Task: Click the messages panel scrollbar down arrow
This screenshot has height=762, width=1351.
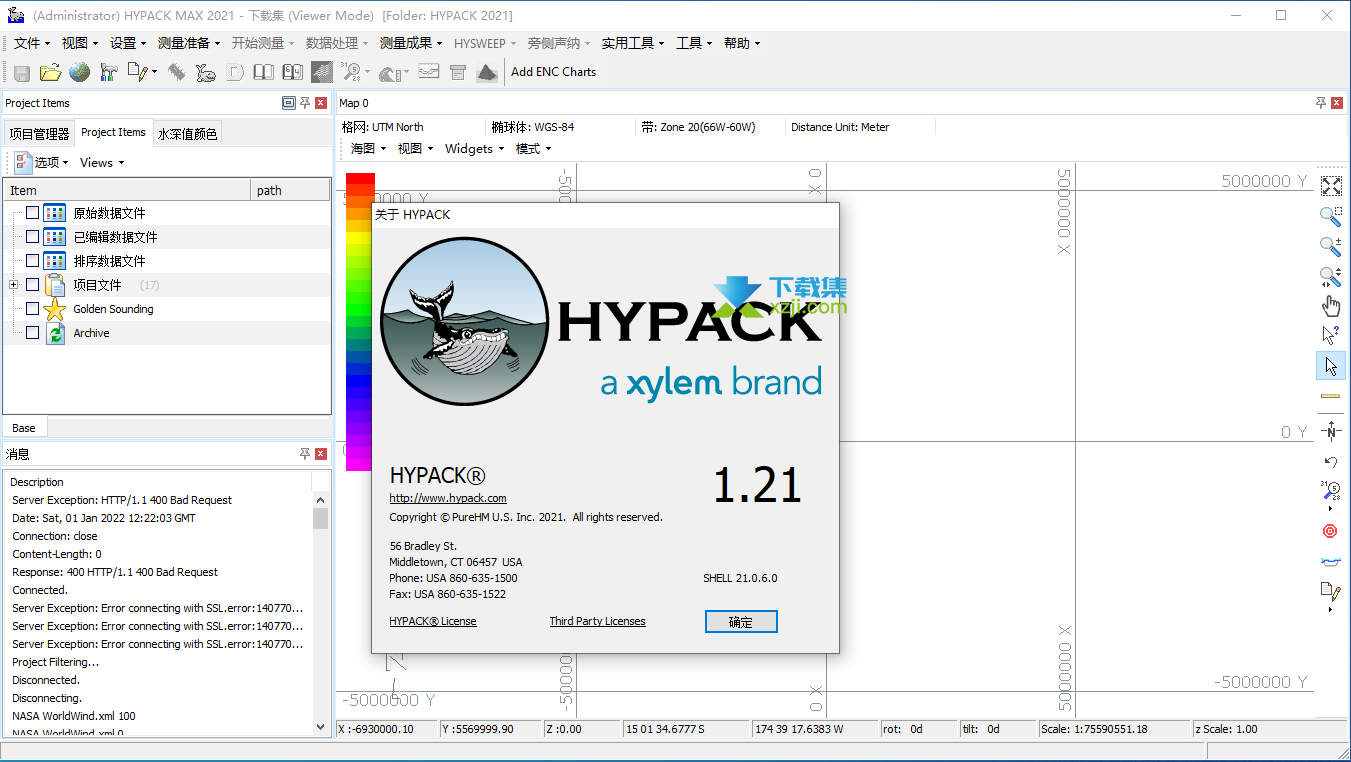Action: click(321, 727)
